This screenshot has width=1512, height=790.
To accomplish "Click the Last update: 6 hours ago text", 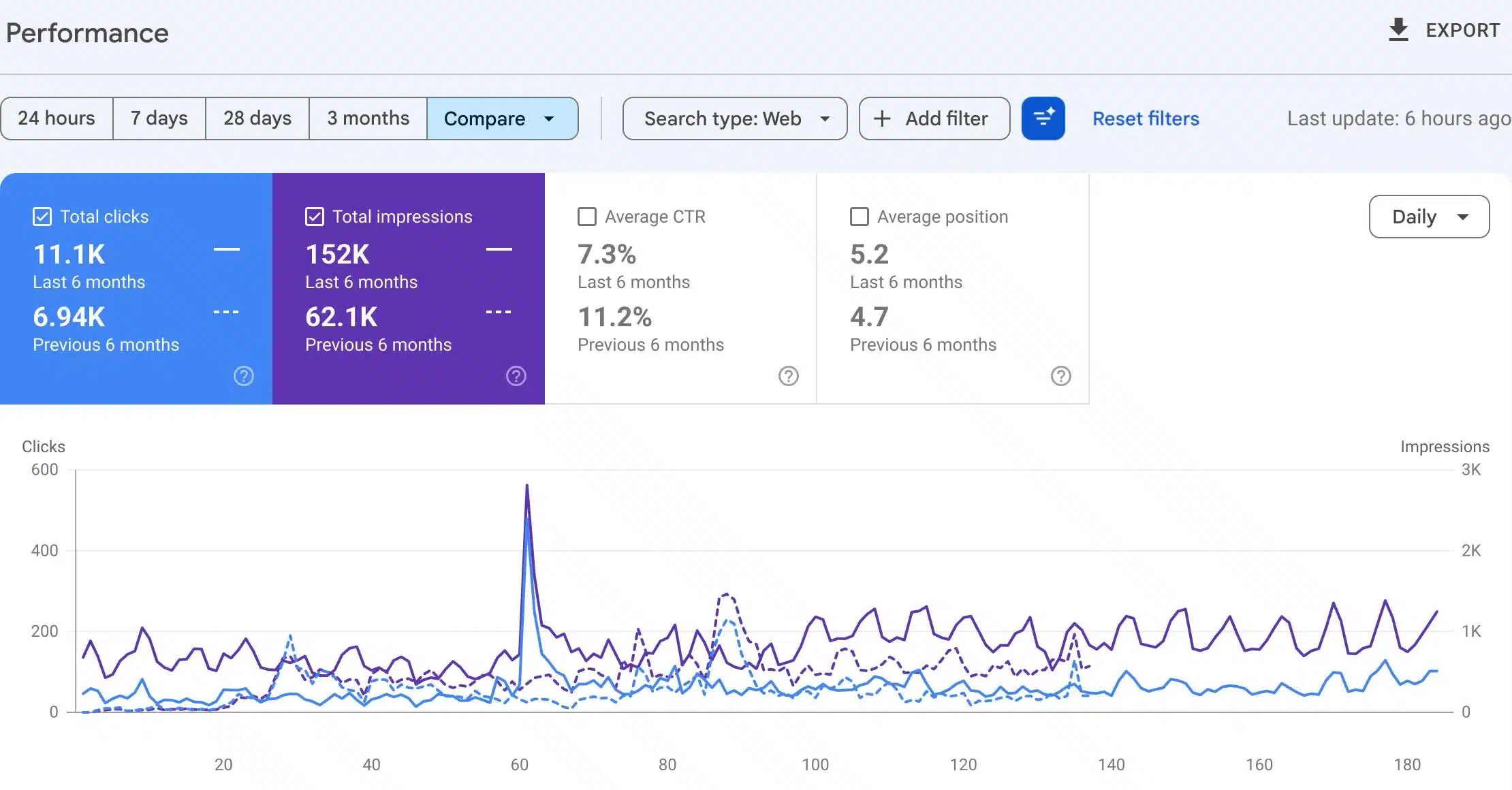I will coord(1399,118).
